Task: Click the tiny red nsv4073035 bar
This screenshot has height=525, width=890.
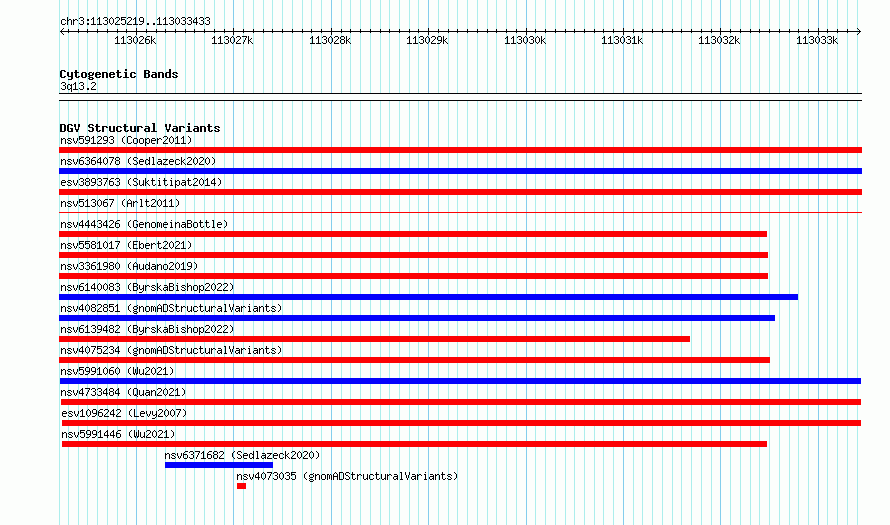Action: click(x=241, y=486)
